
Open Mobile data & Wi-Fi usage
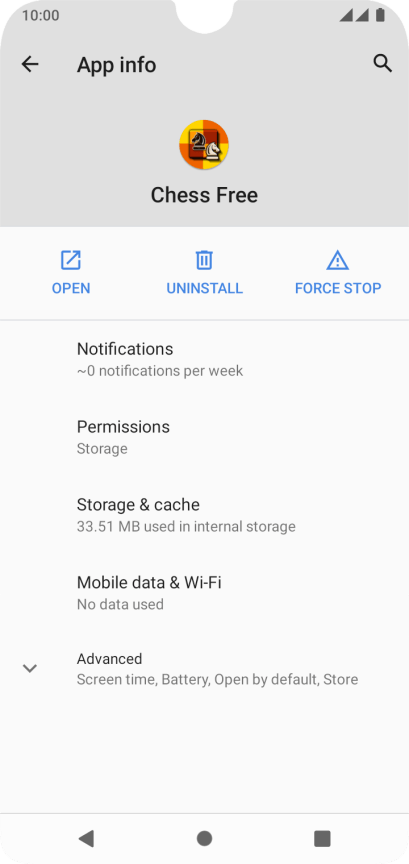[204, 593]
